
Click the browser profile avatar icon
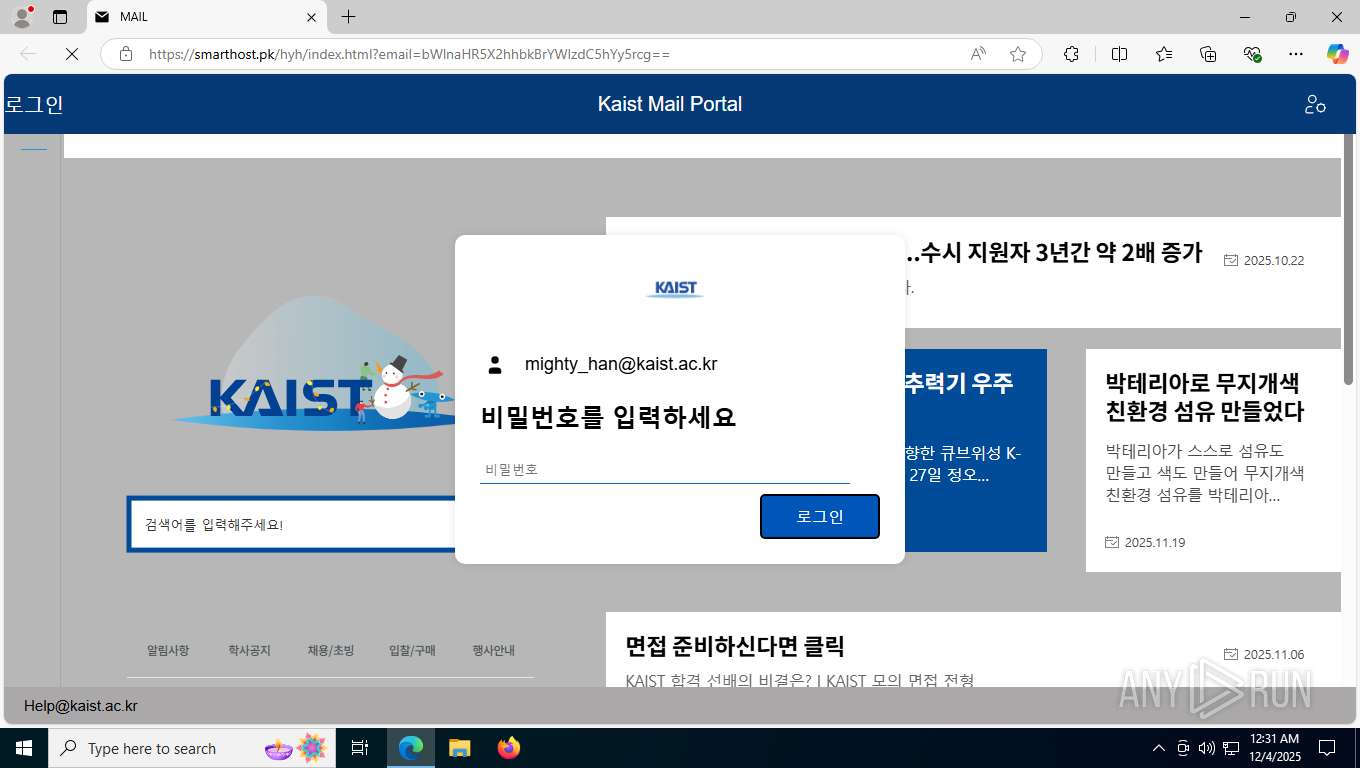(21, 17)
